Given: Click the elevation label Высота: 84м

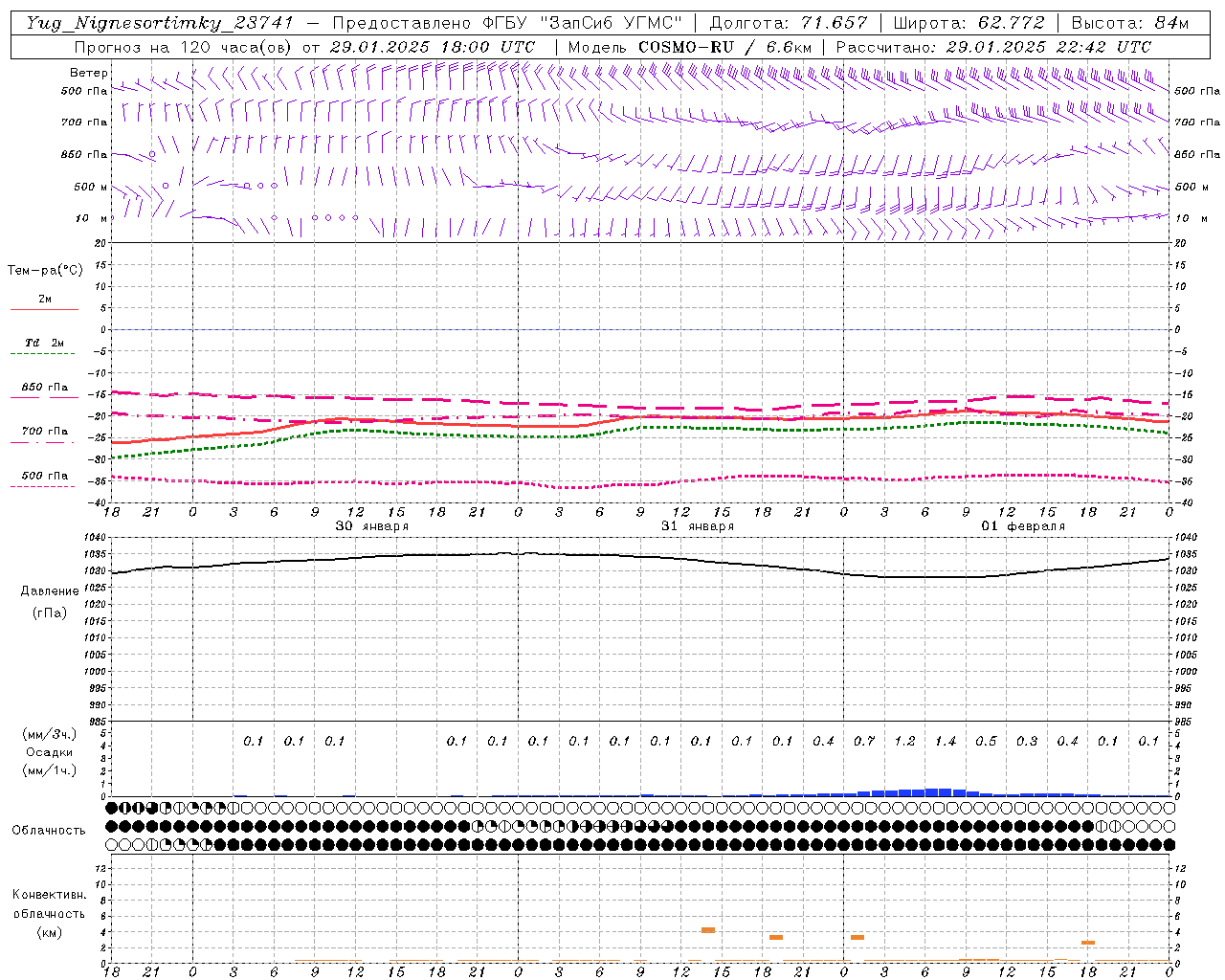Looking at the screenshot, I should pyautogui.click(x=1130, y=23).
